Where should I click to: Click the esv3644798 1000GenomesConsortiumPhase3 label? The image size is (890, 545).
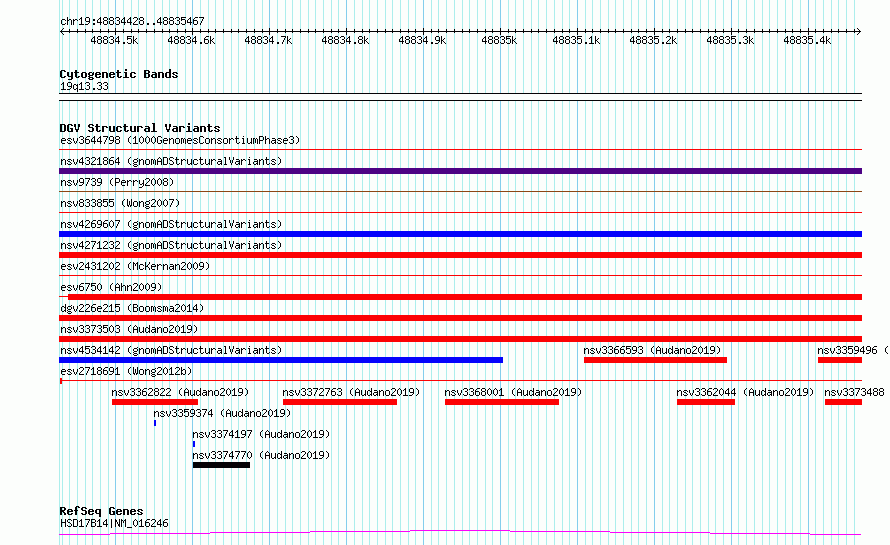[180, 140]
